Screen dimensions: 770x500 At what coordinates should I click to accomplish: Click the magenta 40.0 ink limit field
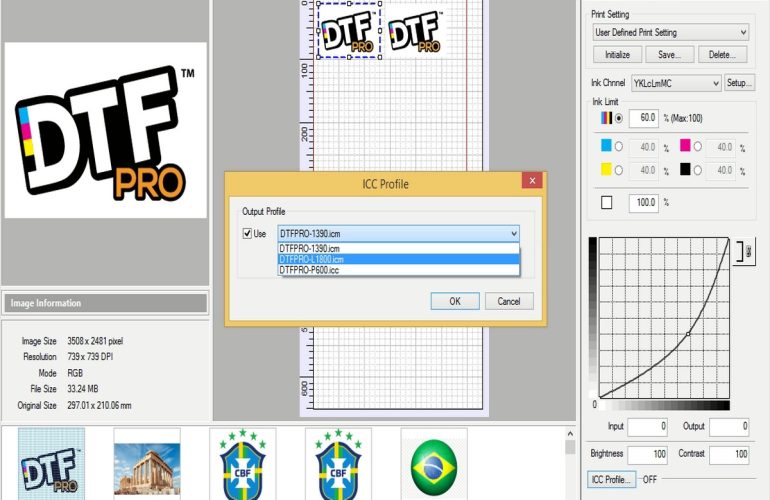pyautogui.click(x=720, y=147)
